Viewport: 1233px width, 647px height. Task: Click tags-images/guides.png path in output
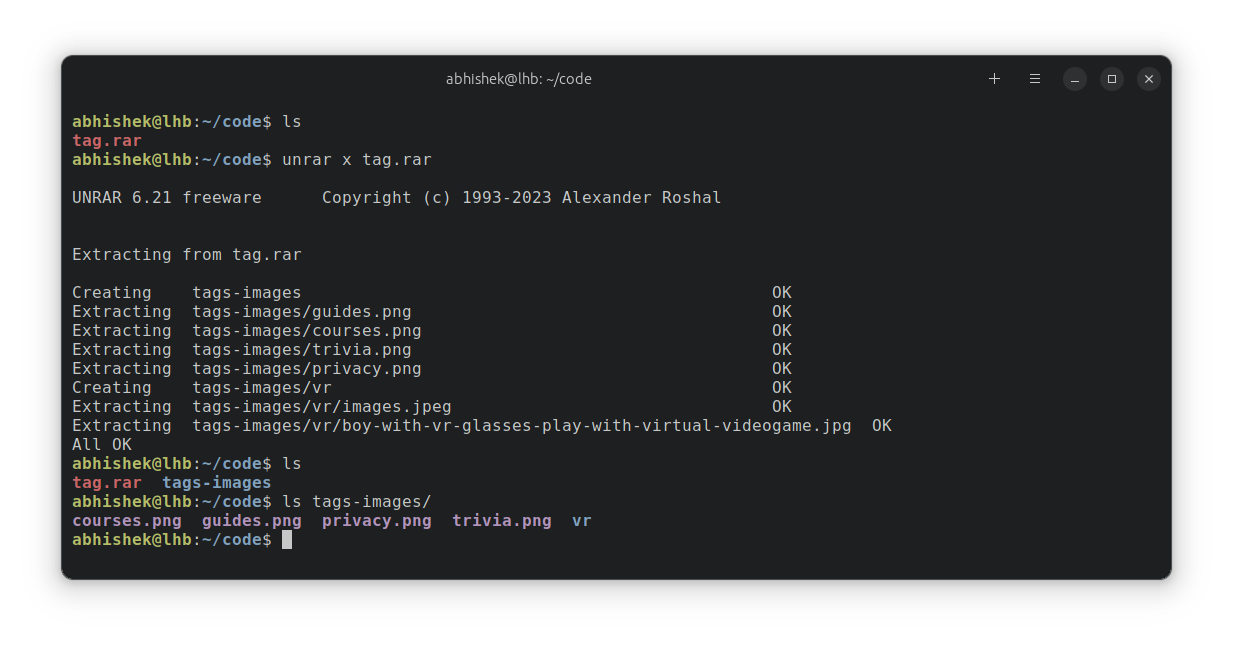pos(302,312)
